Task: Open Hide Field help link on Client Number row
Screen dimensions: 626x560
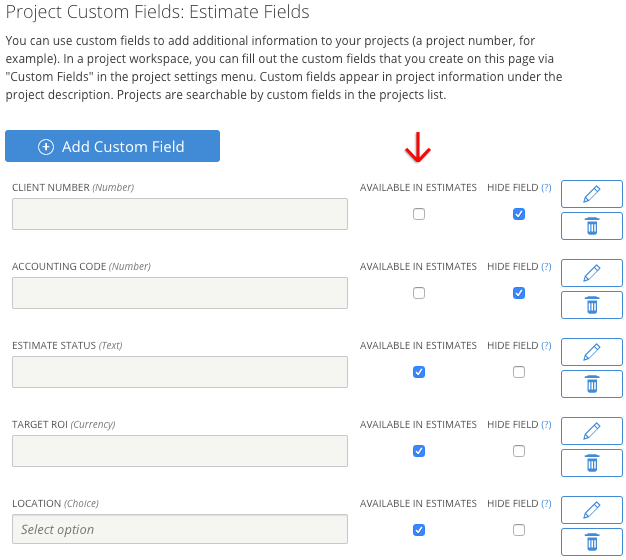Action: 546,187
